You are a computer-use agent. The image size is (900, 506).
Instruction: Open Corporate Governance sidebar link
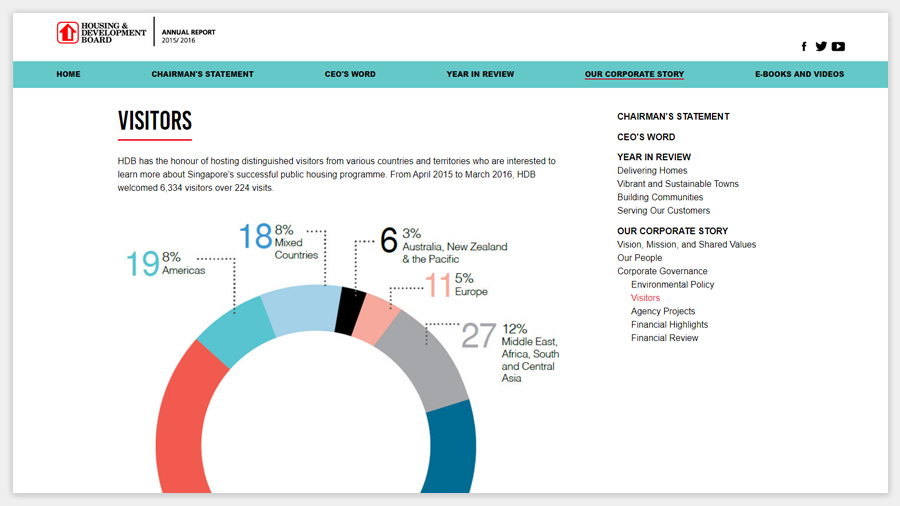tap(662, 271)
